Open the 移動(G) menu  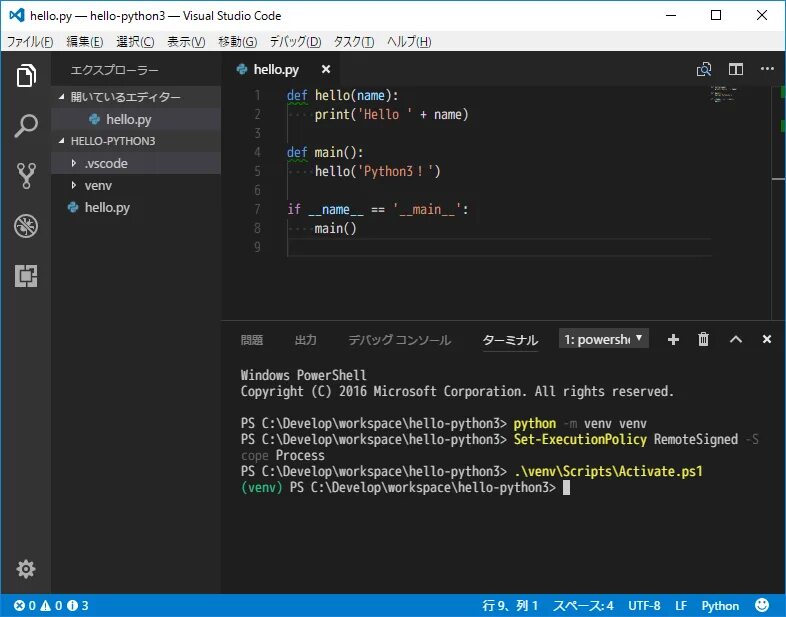238,42
